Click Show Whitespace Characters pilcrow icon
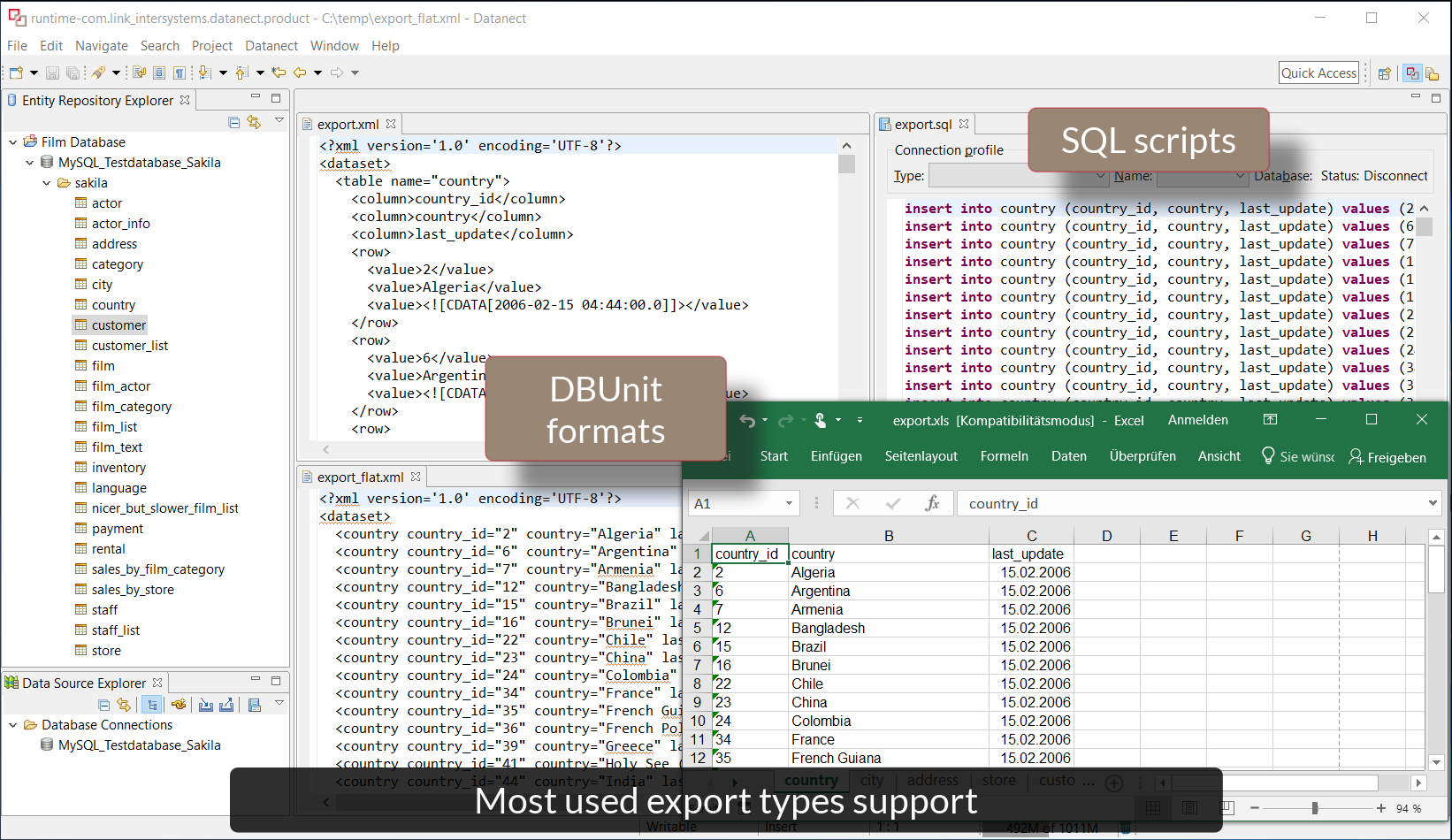This screenshot has height=840, width=1452. coord(180,73)
